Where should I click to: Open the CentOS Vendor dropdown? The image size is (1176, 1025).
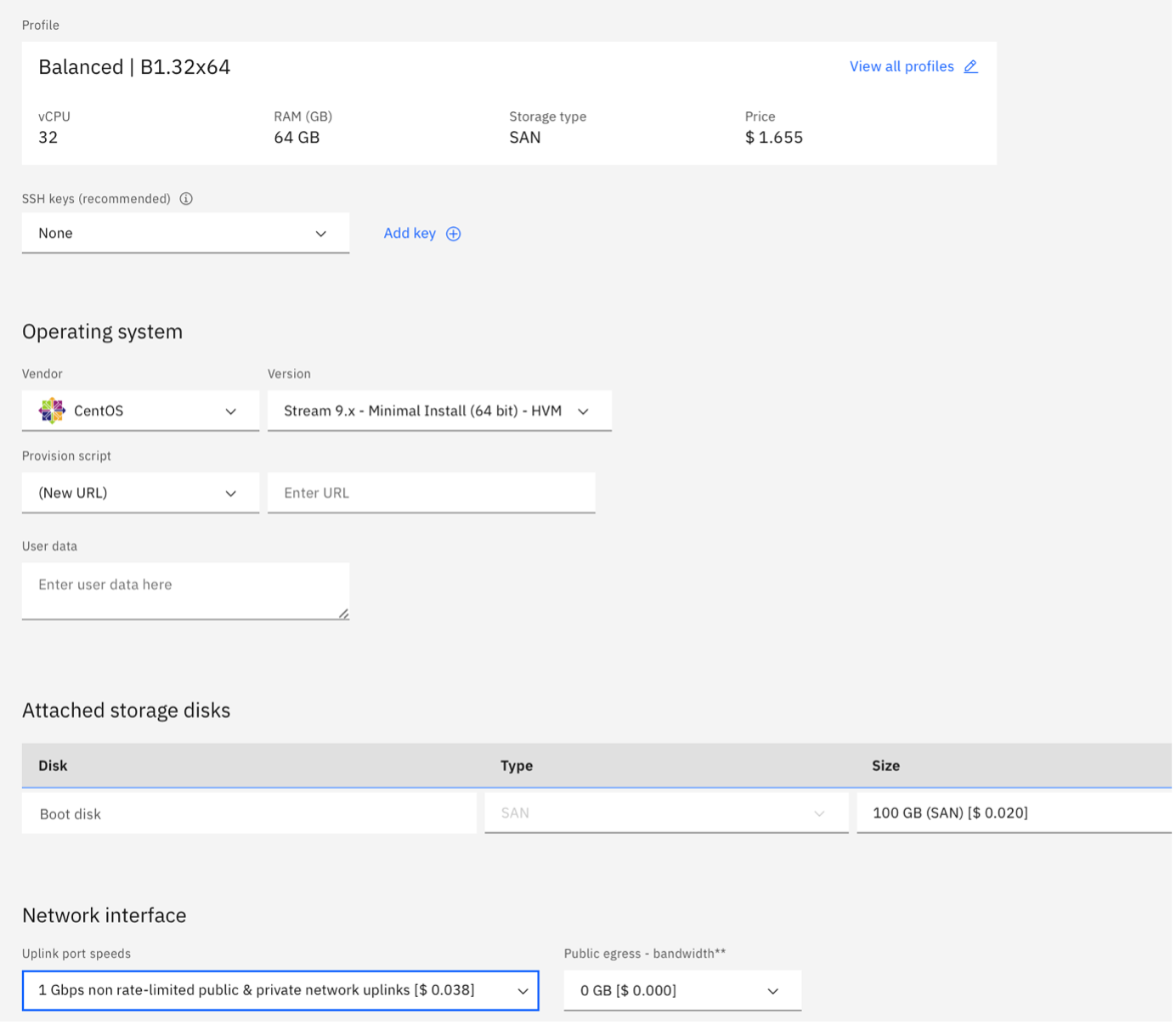click(x=140, y=411)
